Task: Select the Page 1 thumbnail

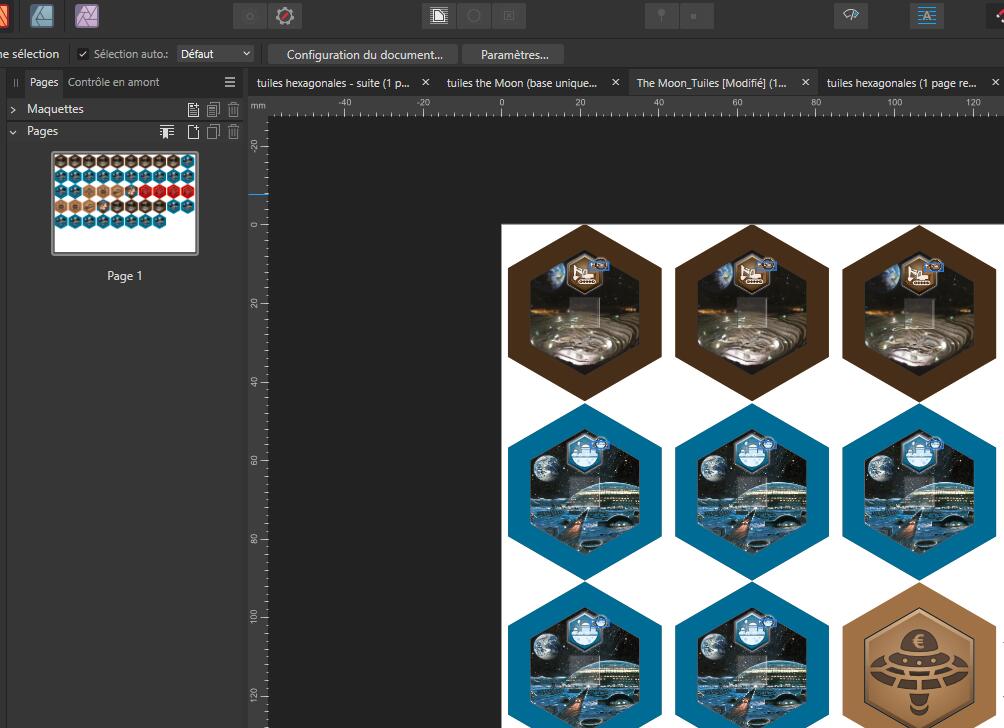Action: (125, 203)
